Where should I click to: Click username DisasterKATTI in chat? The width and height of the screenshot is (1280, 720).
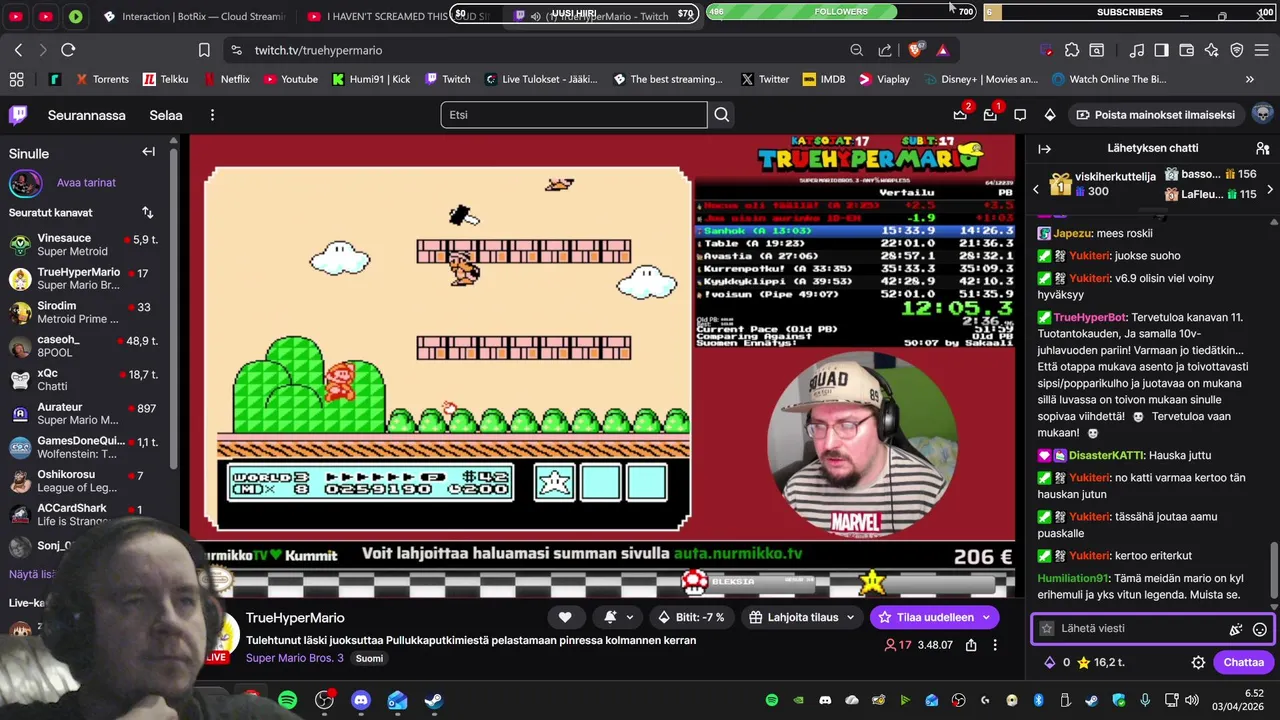tap(1107, 455)
